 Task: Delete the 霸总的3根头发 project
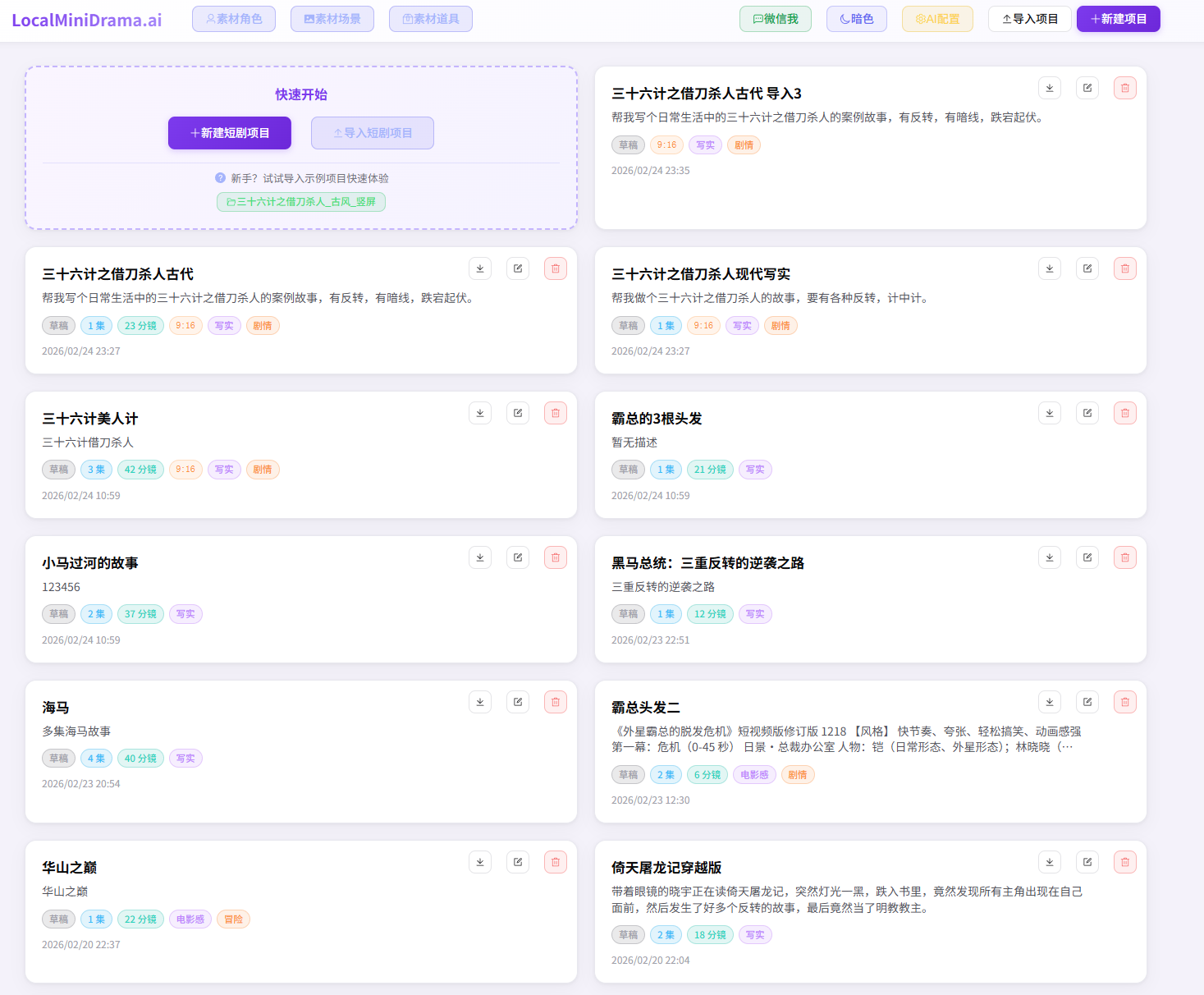(1125, 413)
